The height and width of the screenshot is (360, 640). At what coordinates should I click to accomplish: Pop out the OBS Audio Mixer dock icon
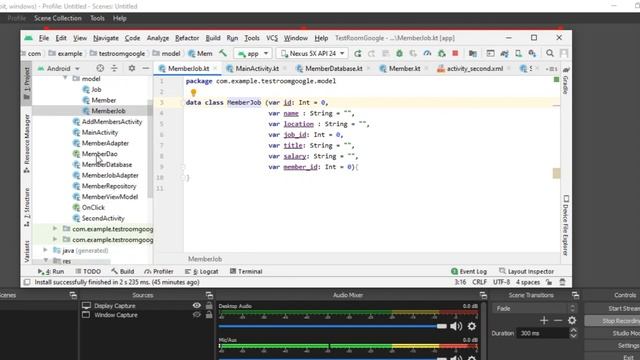click(483, 295)
